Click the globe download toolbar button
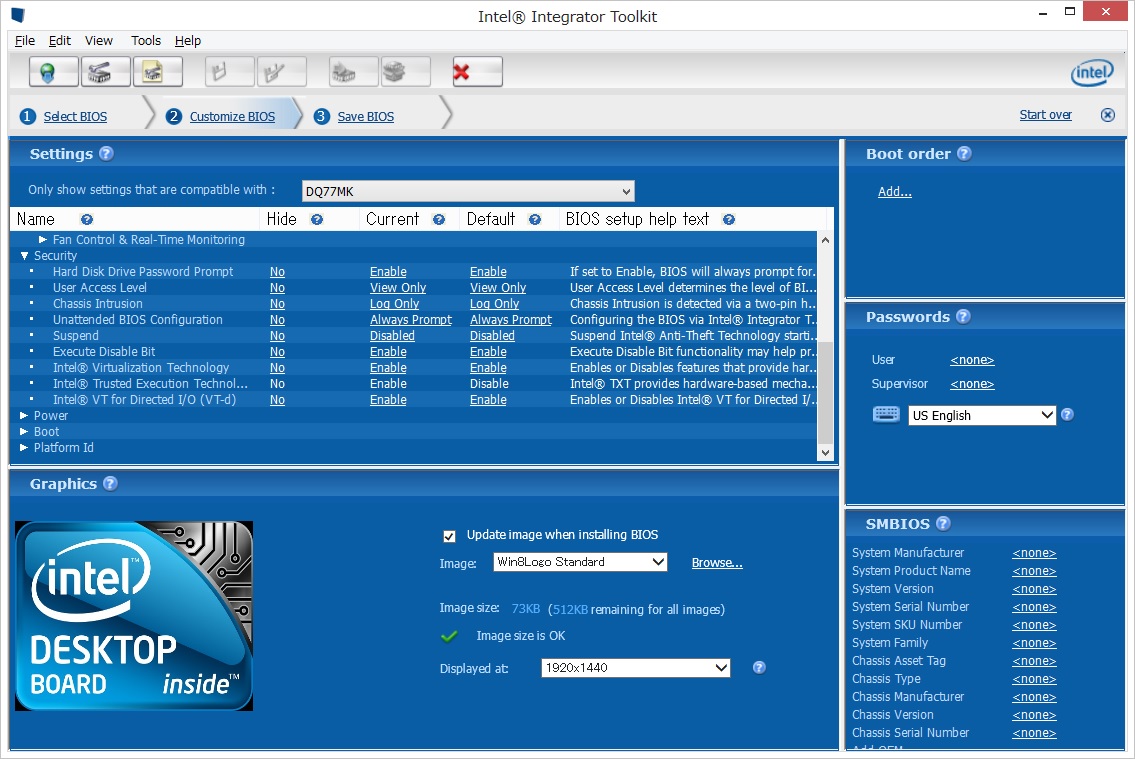Image resolution: width=1135 pixels, height=759 pixels. (54, 72)
